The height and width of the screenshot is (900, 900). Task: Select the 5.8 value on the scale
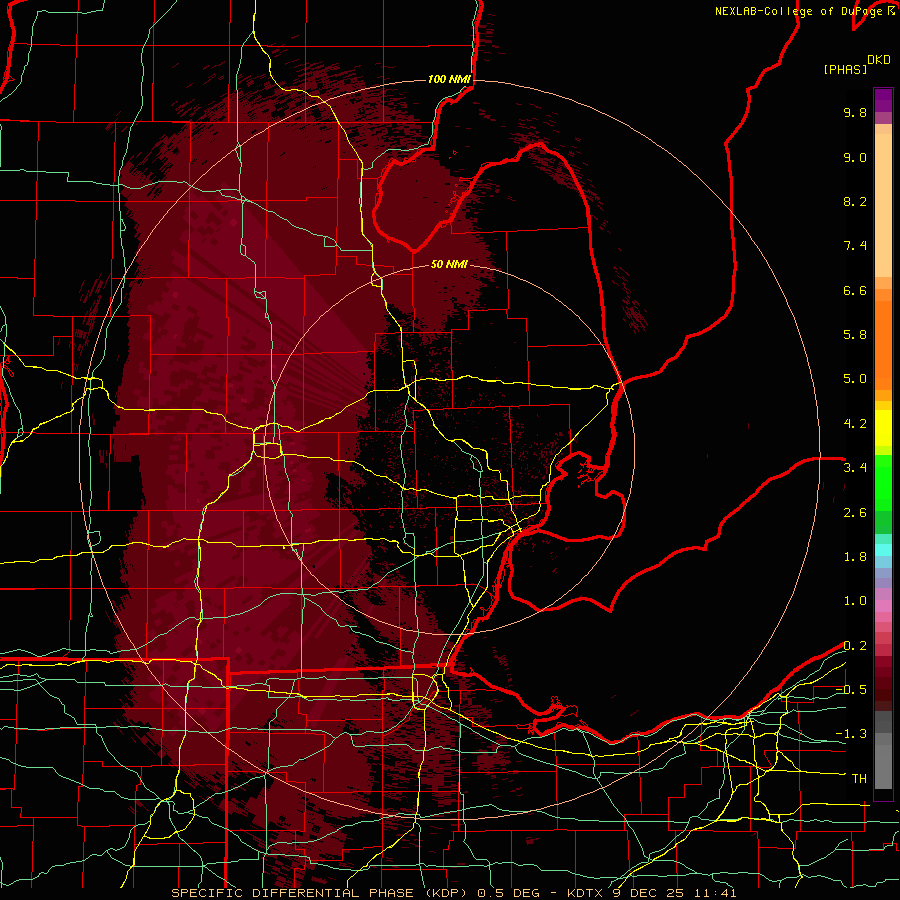coord(855,335)
